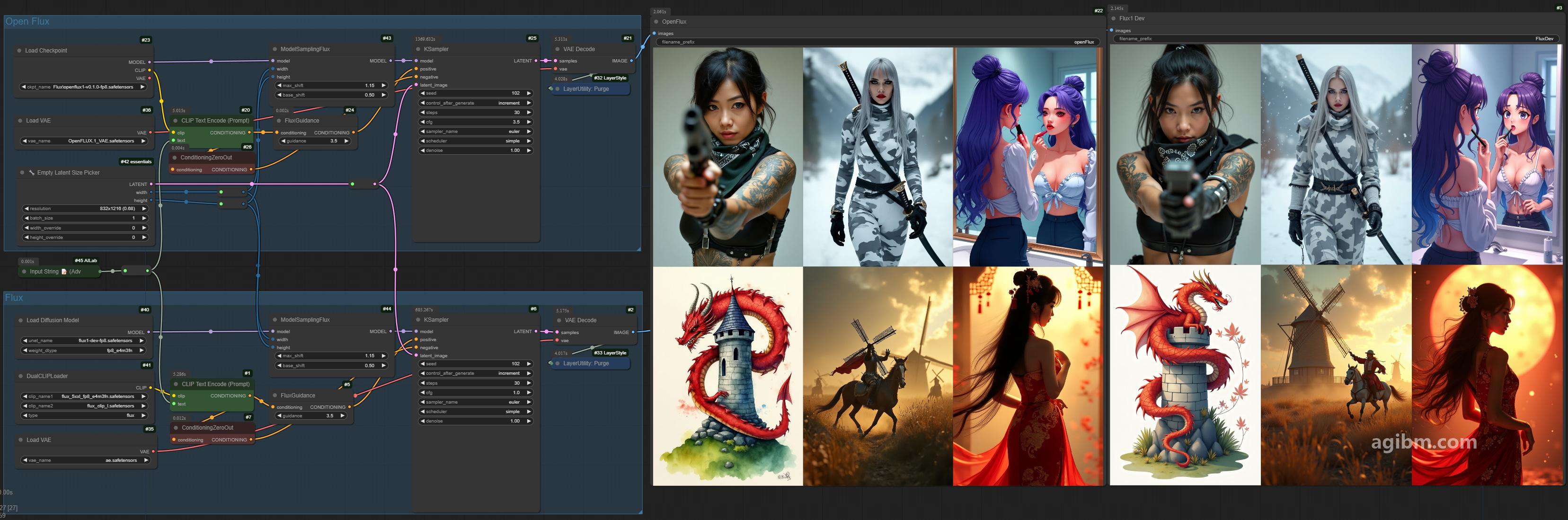Increase batch_size with its right arrow

tap(144, 218)
